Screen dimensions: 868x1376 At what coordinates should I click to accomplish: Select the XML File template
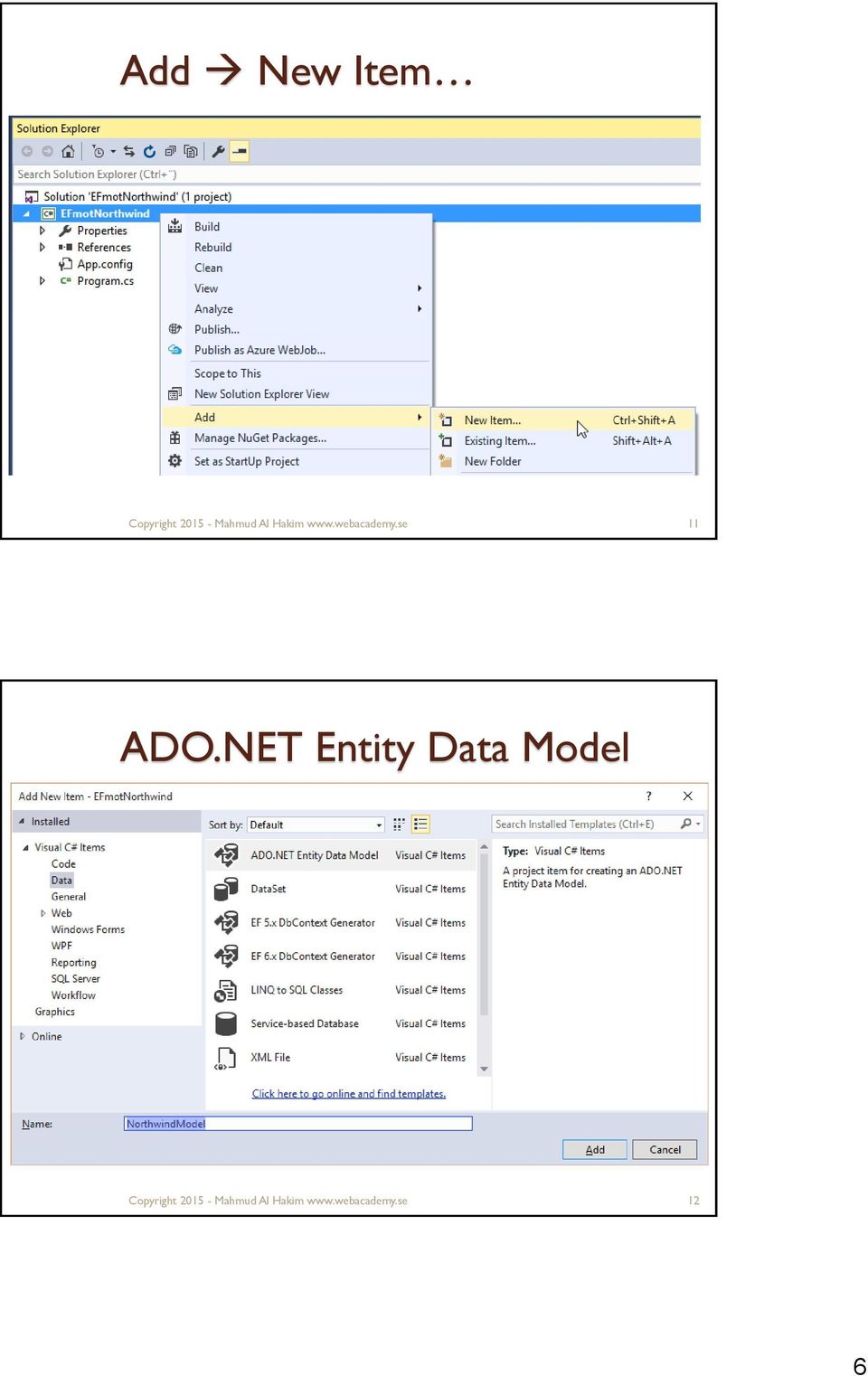pos(342,1058)
